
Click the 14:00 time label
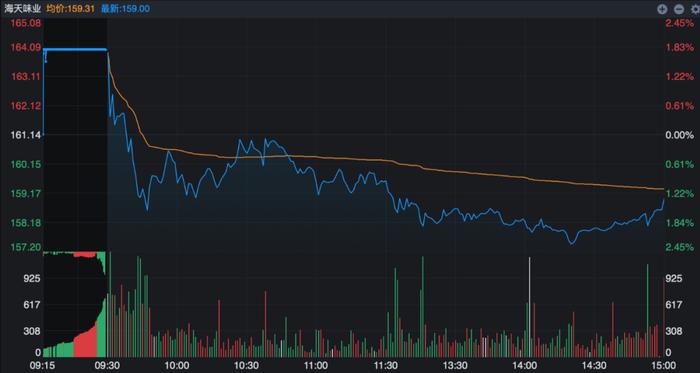pos(525,365)
